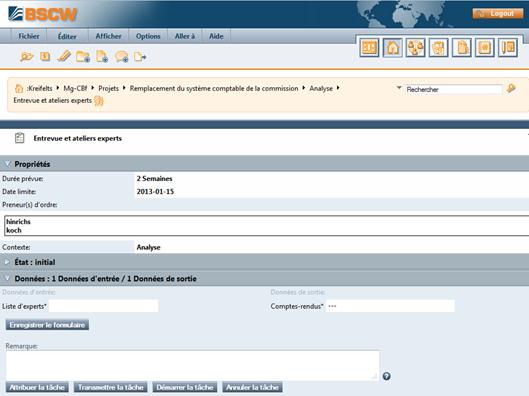The image size is (529, 396).
Task: Open the home workspace icon in top-right toolbar
Action: point(392,48)
